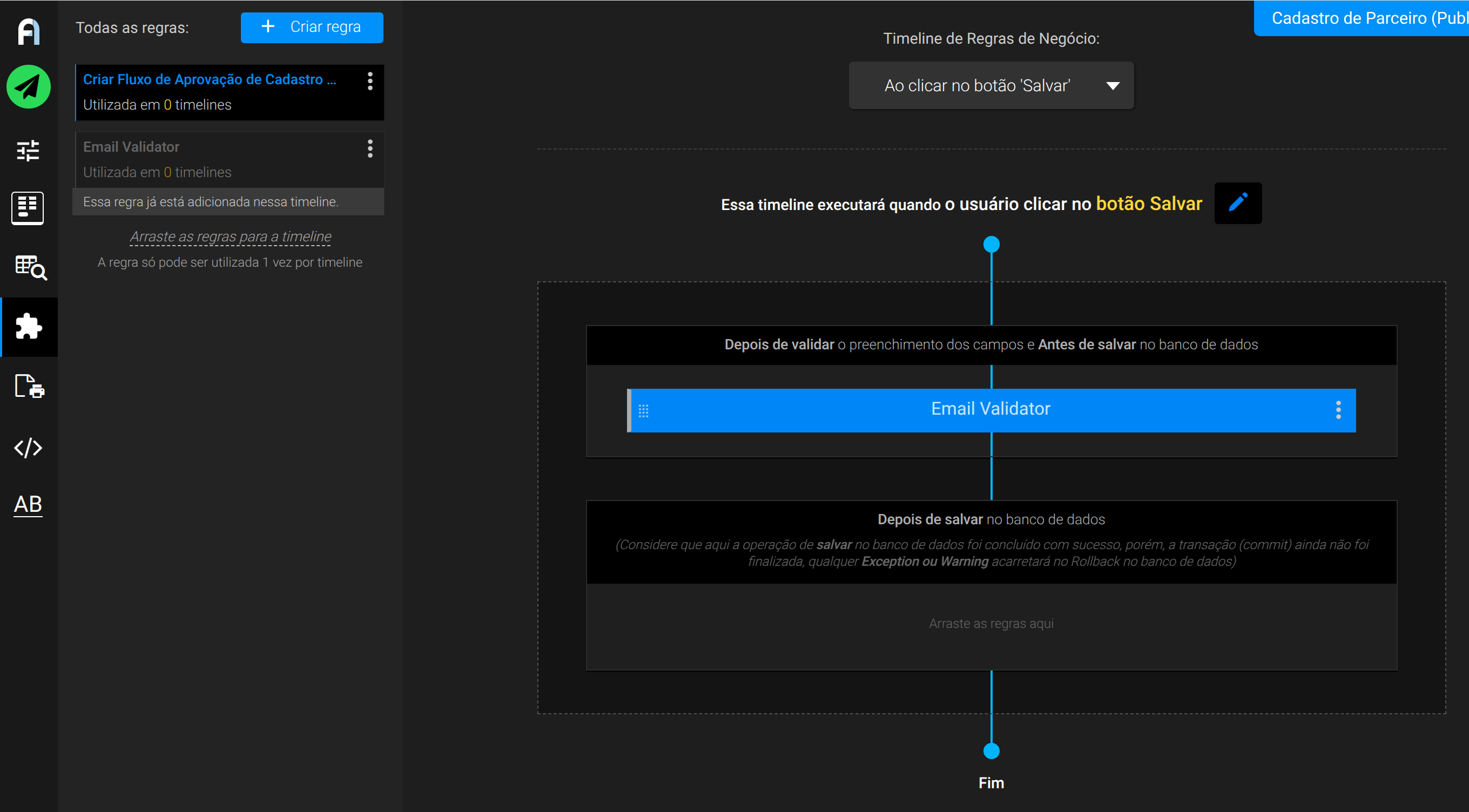Image resolution: width=1469 pixels, height=812 pixels.
Task: Click the blue pencil edit icon
Action: coord(1238,203)
